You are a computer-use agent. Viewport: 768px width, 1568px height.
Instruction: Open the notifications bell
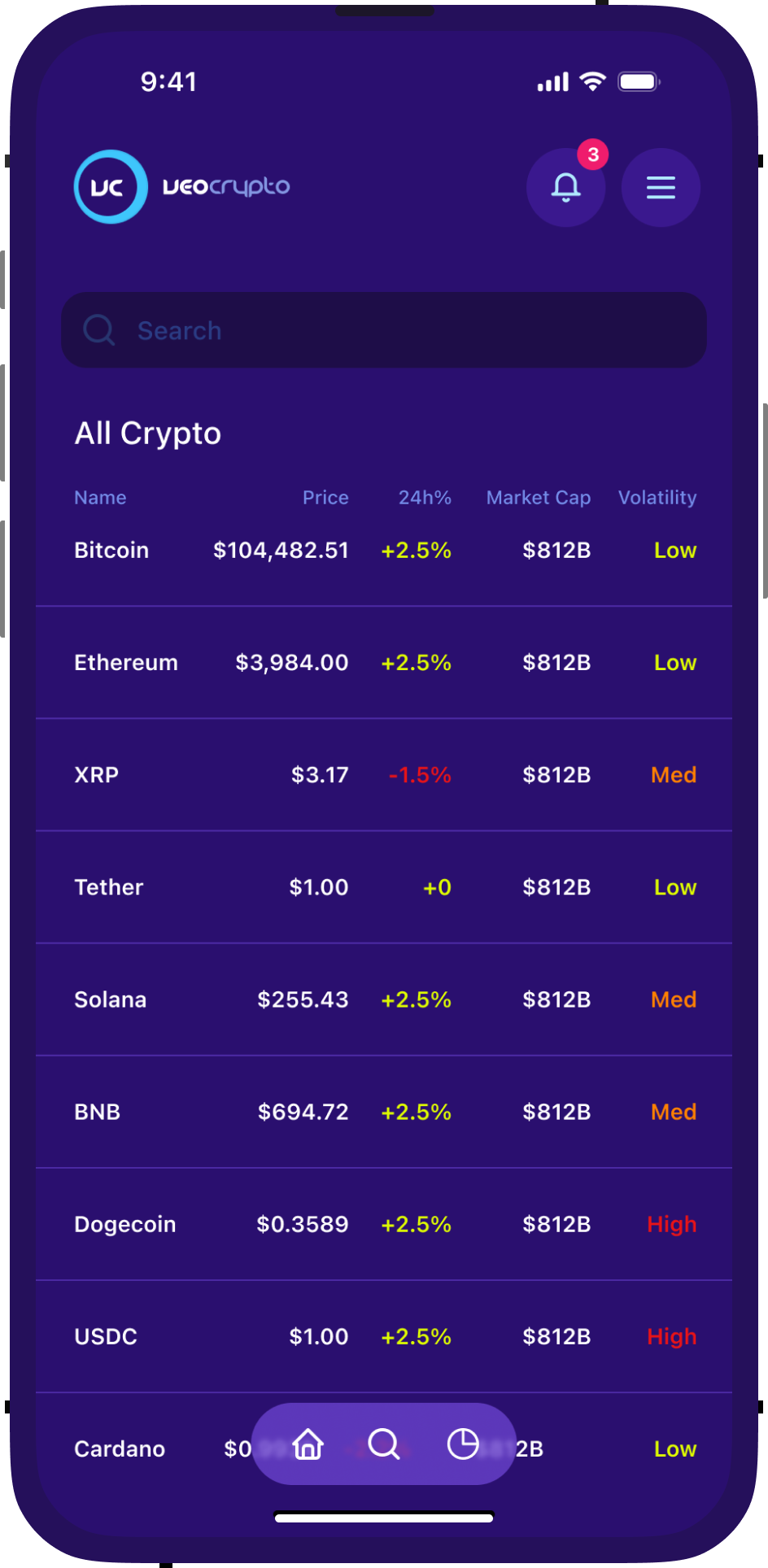(565, 188)
